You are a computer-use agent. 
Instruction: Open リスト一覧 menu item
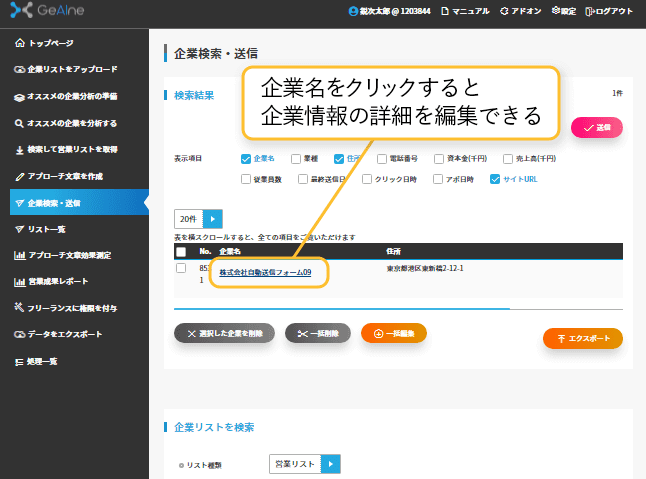click(x=46, y=229)
